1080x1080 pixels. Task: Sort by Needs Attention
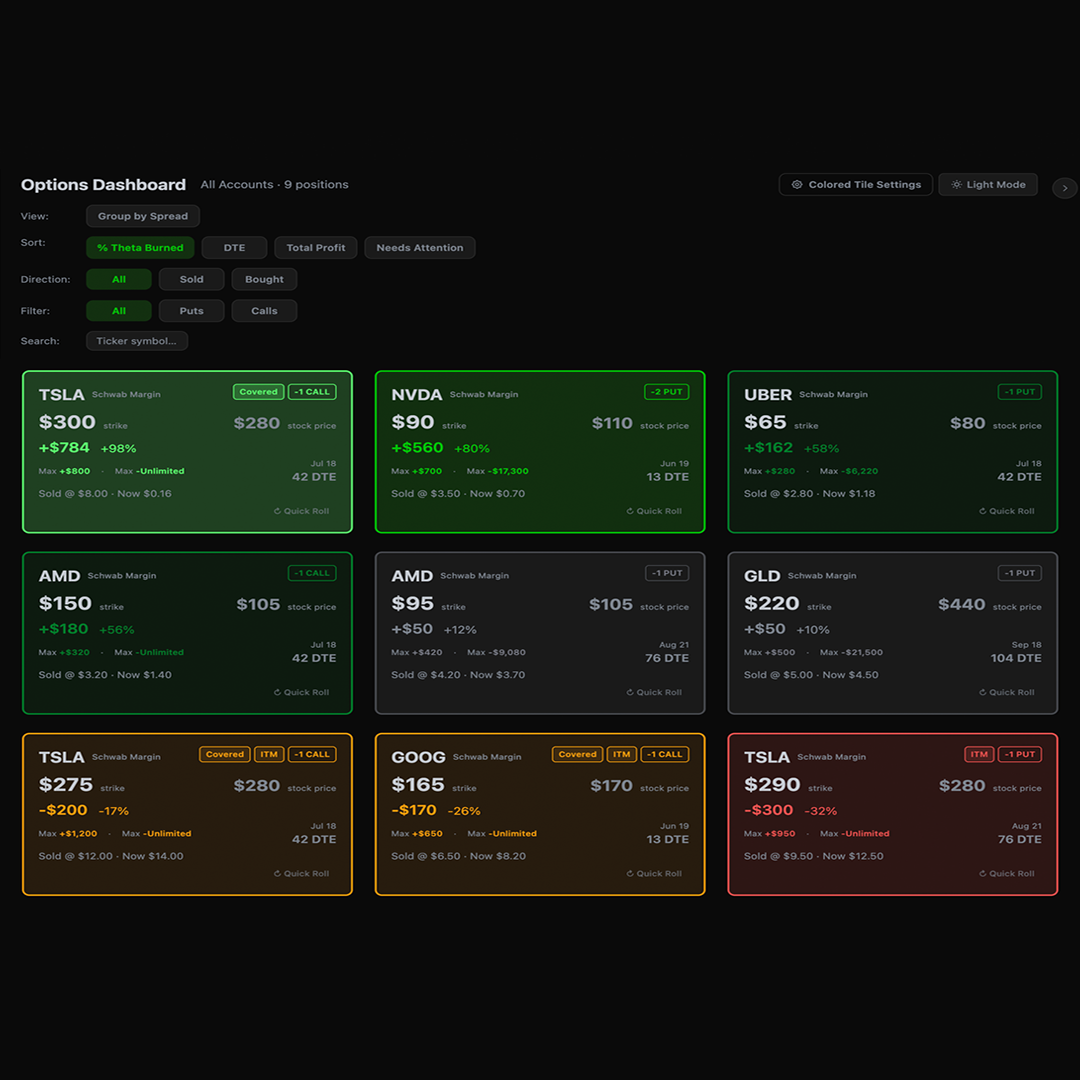coord(419,248)
